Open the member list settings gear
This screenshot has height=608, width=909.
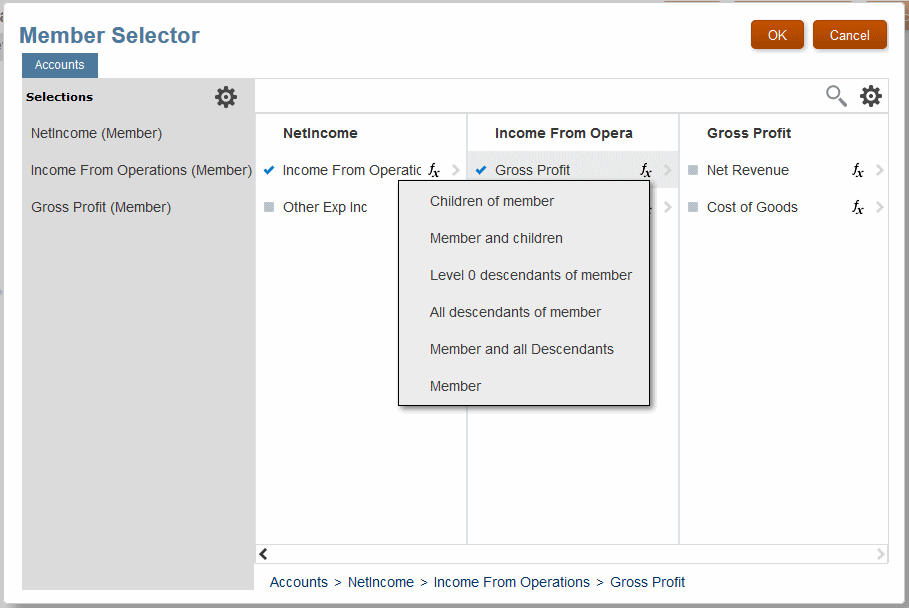871,96
